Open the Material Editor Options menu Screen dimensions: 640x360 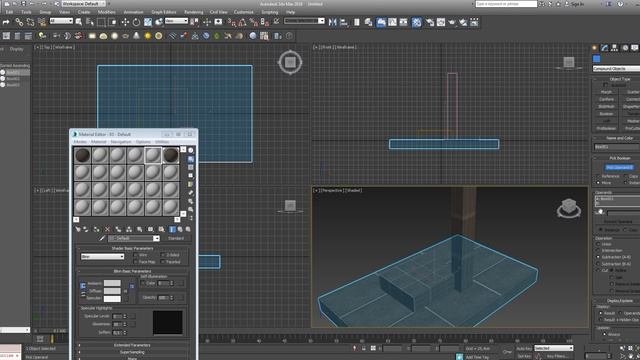[143, 142]
